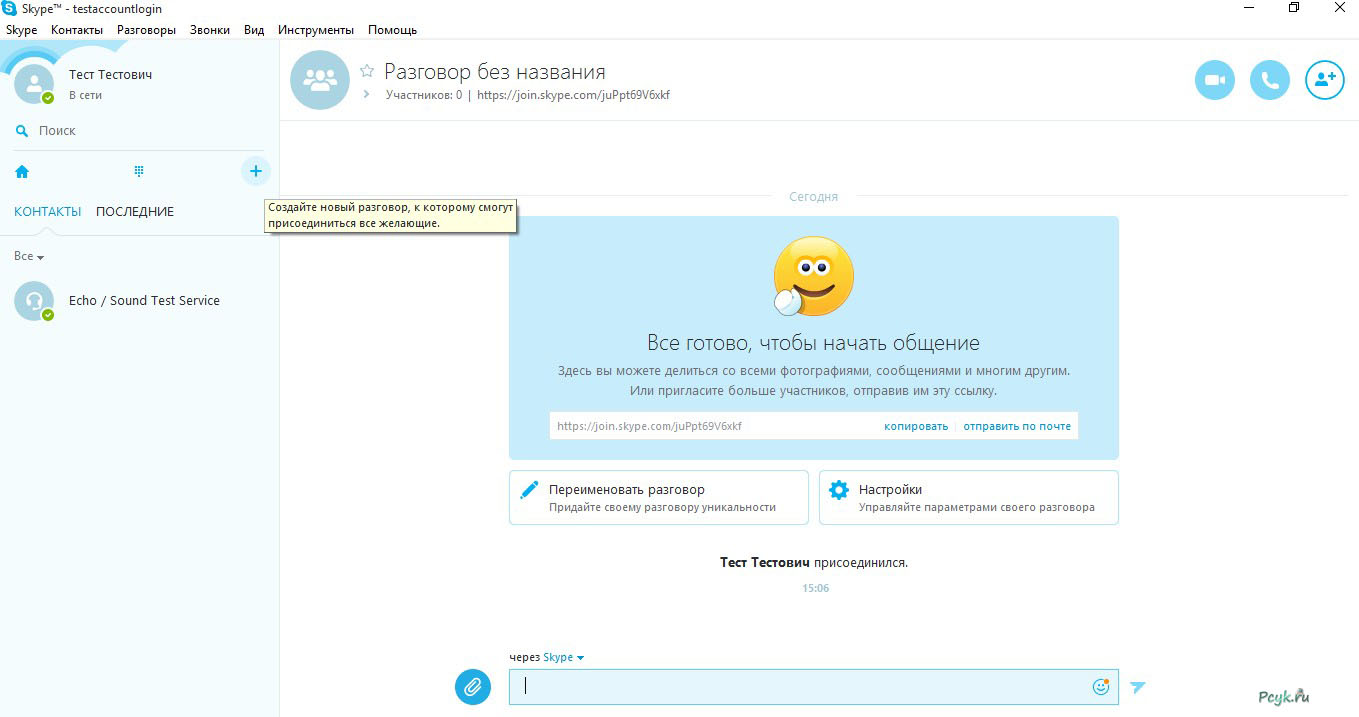Click Переименовать разговор button

[658, 498]
